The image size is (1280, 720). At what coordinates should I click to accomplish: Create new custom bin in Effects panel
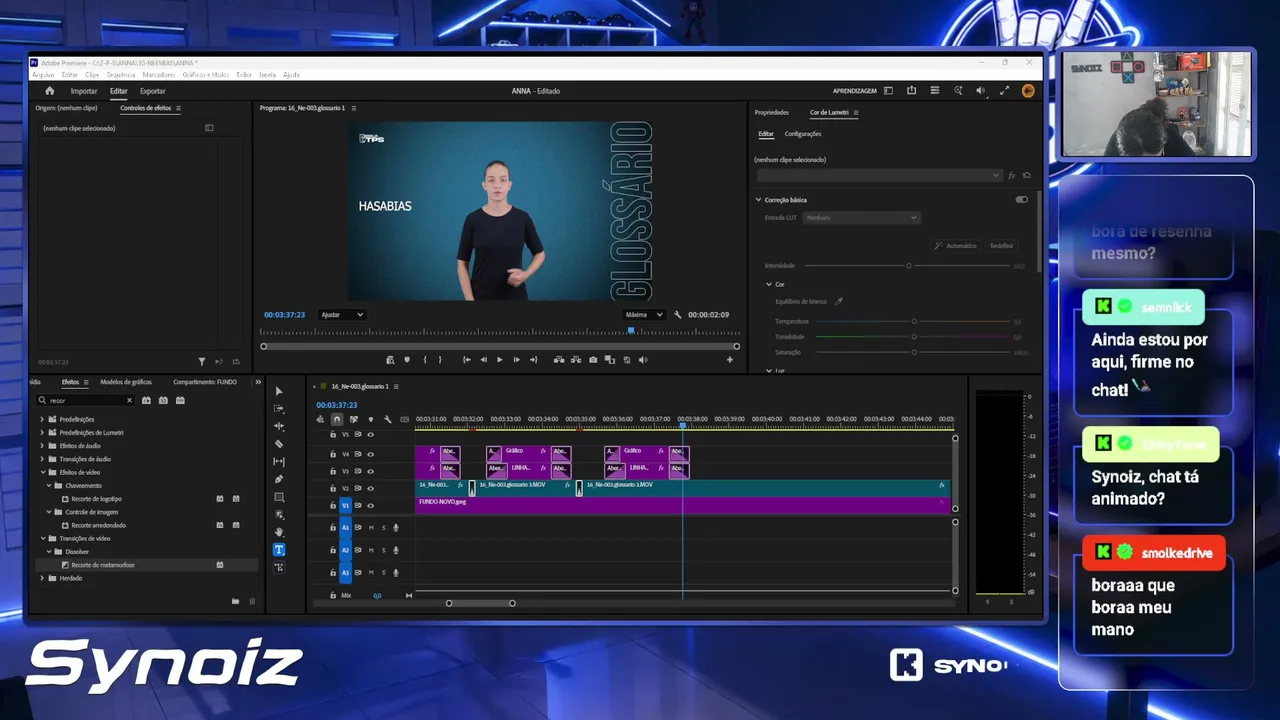point(236,601)
